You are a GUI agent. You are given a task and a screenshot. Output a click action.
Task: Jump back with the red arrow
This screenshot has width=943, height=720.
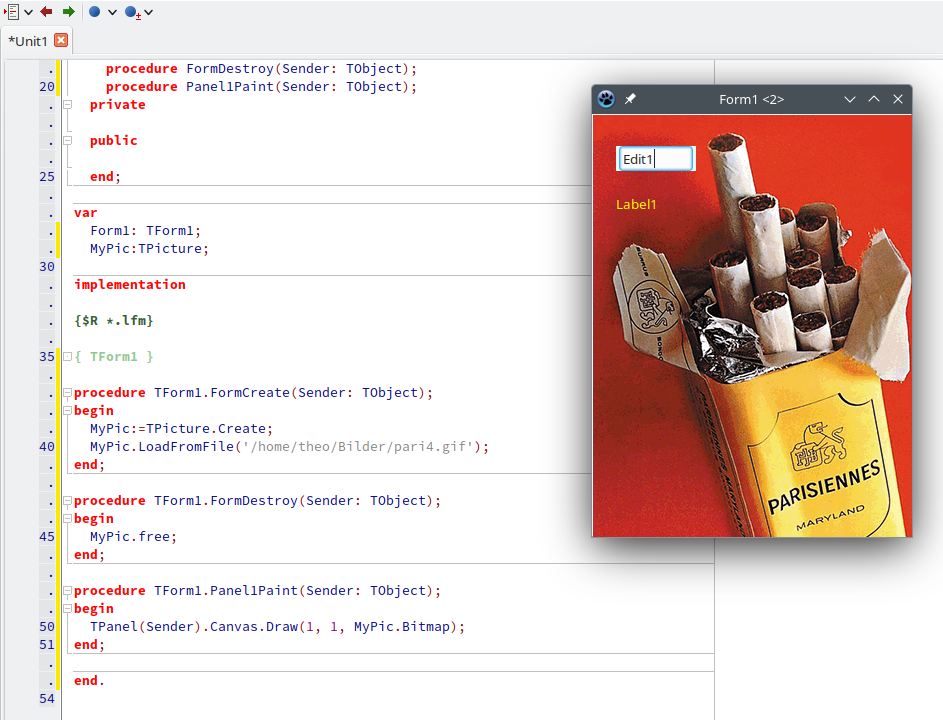tap(46, 11)
